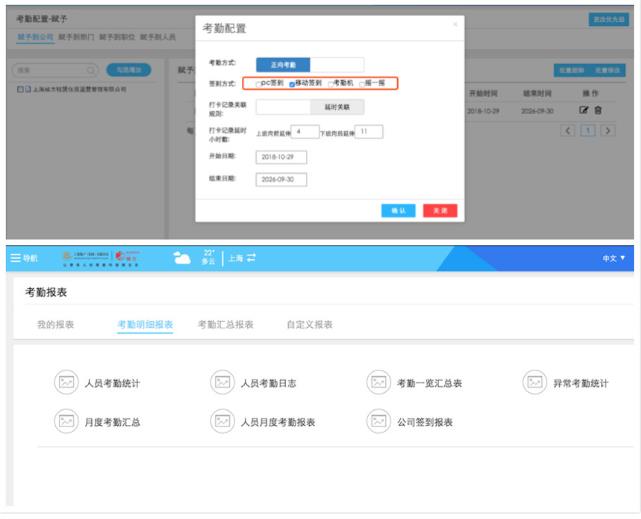The width and height of the screenshot is (641, 519).
Task: Switch to the 赋予到公司 tab
Action: (x=35, y=37)
